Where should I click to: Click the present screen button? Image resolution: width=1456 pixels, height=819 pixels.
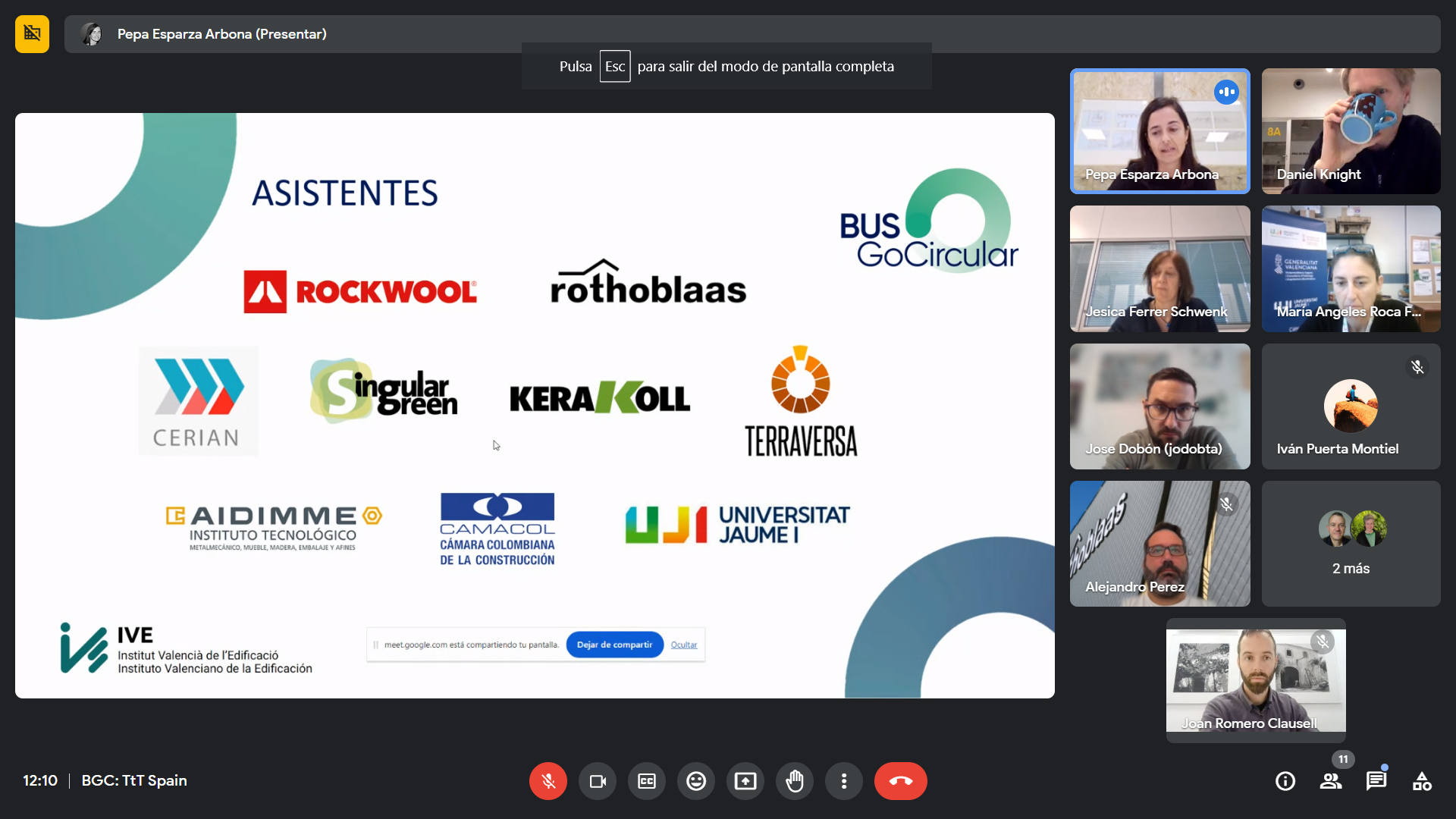pos(745,781)
